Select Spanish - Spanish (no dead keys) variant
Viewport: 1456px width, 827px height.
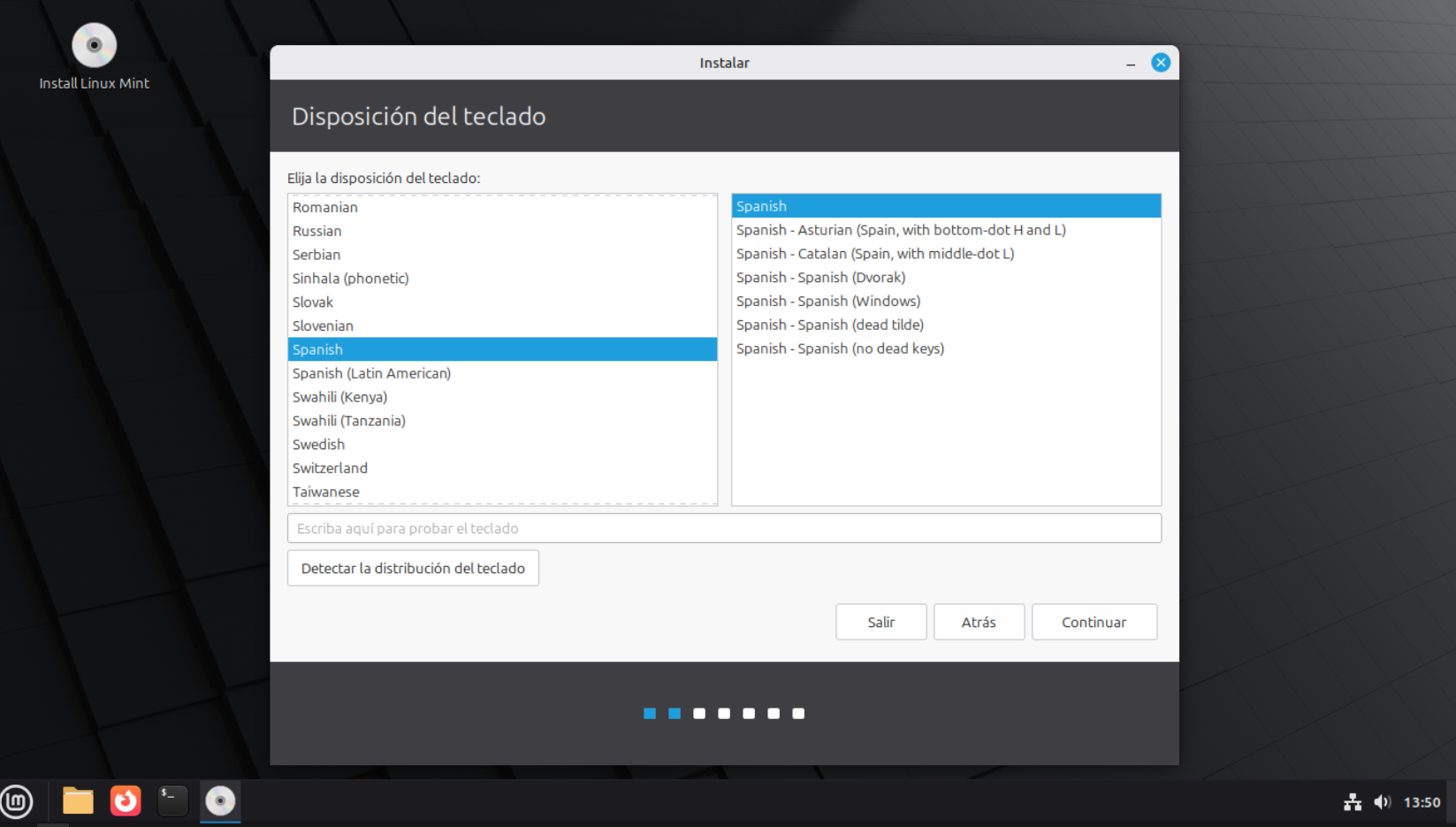(840, 348)
